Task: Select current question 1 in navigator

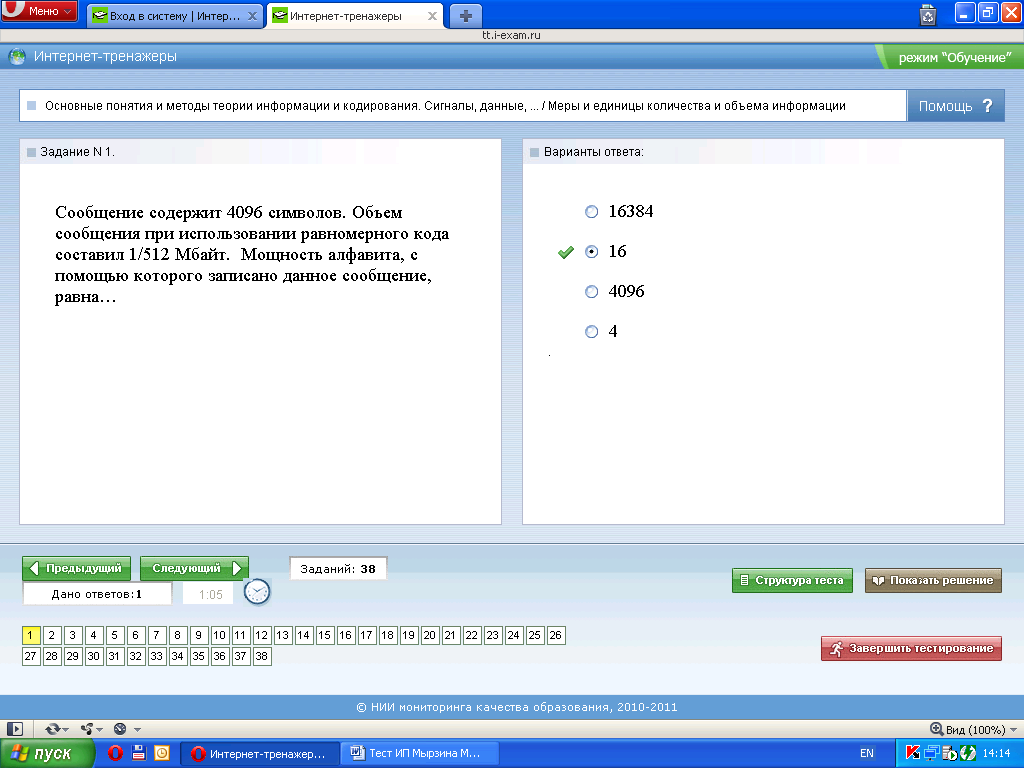Action: click(x=31, y=635)
